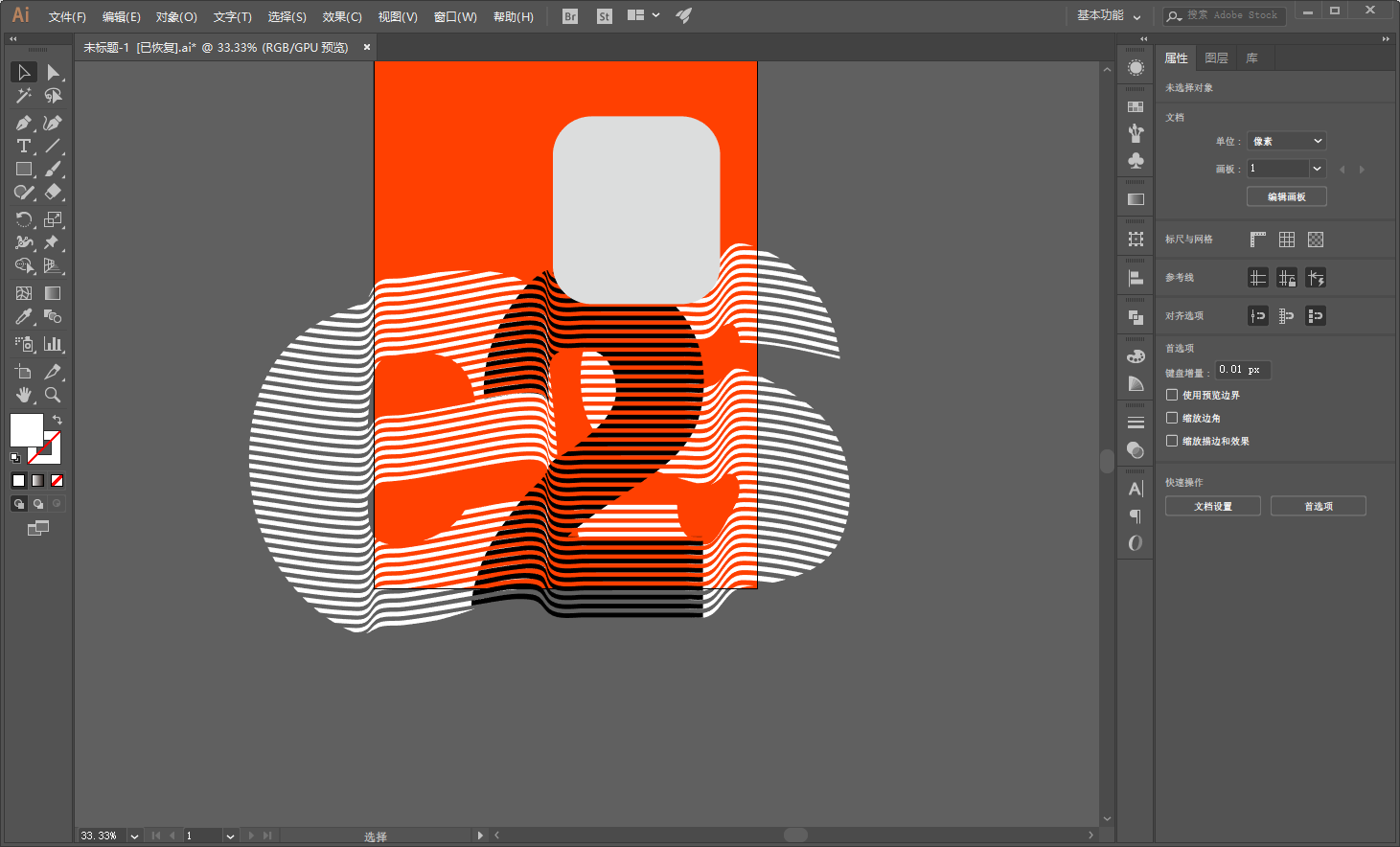This screenshot has height=847, width=1400.
Task: Select the Direct Selection tool
Action: 53,72
